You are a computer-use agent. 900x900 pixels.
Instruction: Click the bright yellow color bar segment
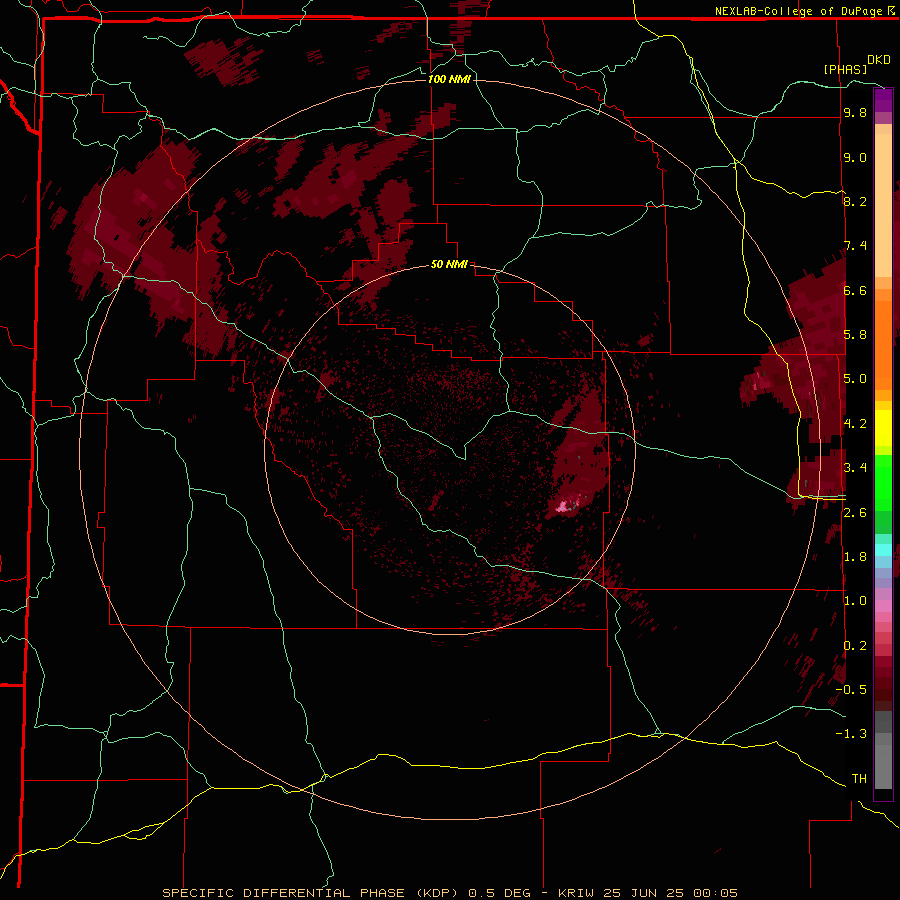point(883,428)
